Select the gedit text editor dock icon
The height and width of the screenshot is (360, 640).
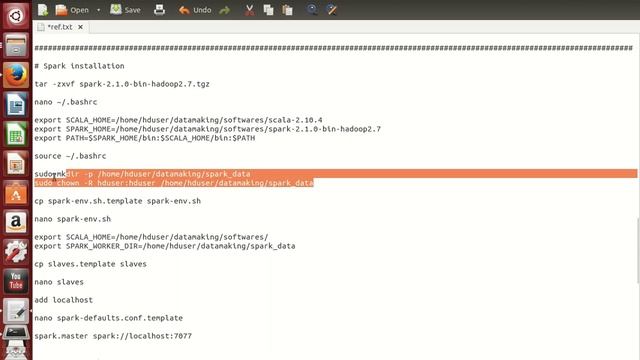16,311
